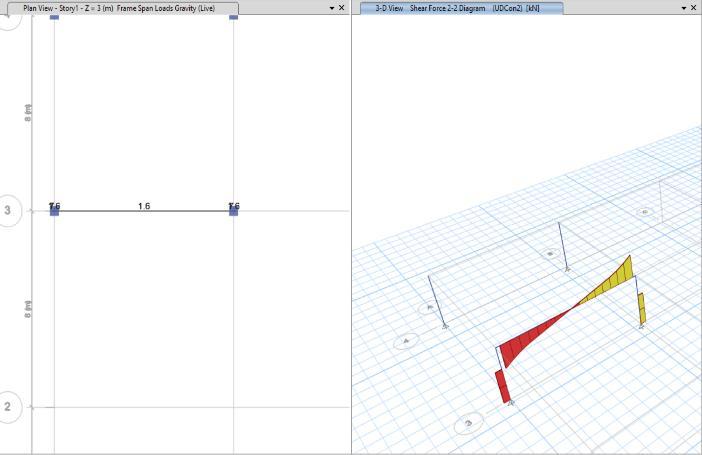Viewport: 702px width, 455px height.
Task: Select grid bubble 3 in the 3-D view
Action: pos(468,423)
